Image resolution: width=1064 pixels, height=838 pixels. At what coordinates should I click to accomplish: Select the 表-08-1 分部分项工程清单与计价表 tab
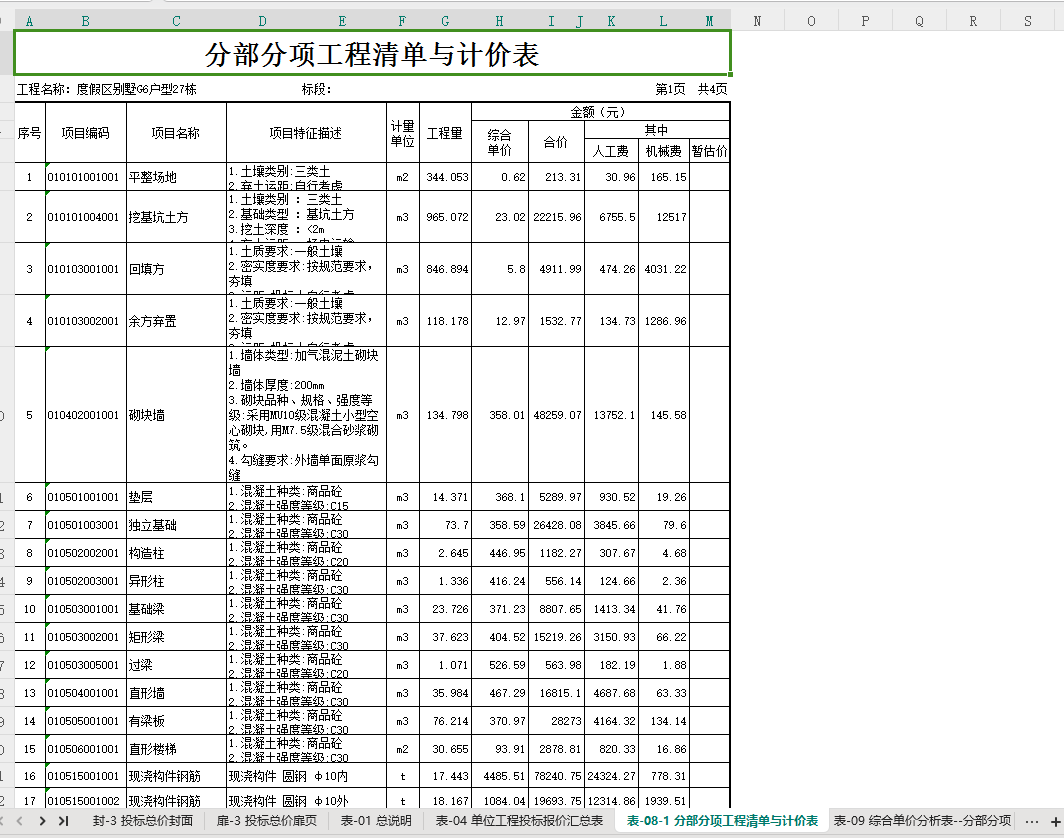[722, 821]
